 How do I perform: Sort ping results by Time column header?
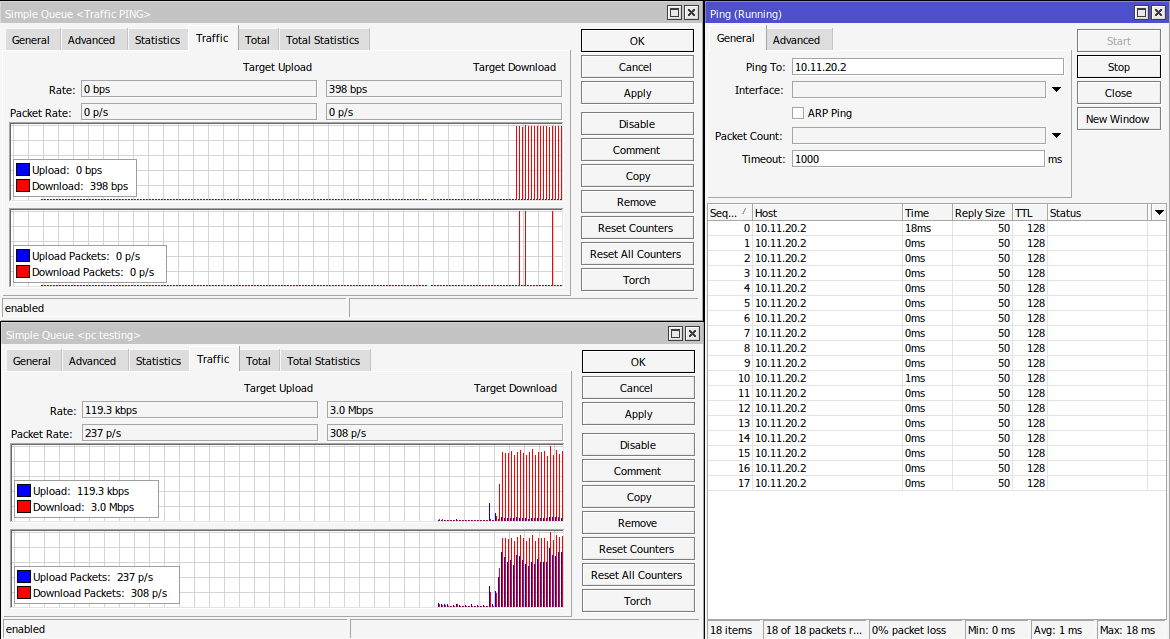pos(927,213)
